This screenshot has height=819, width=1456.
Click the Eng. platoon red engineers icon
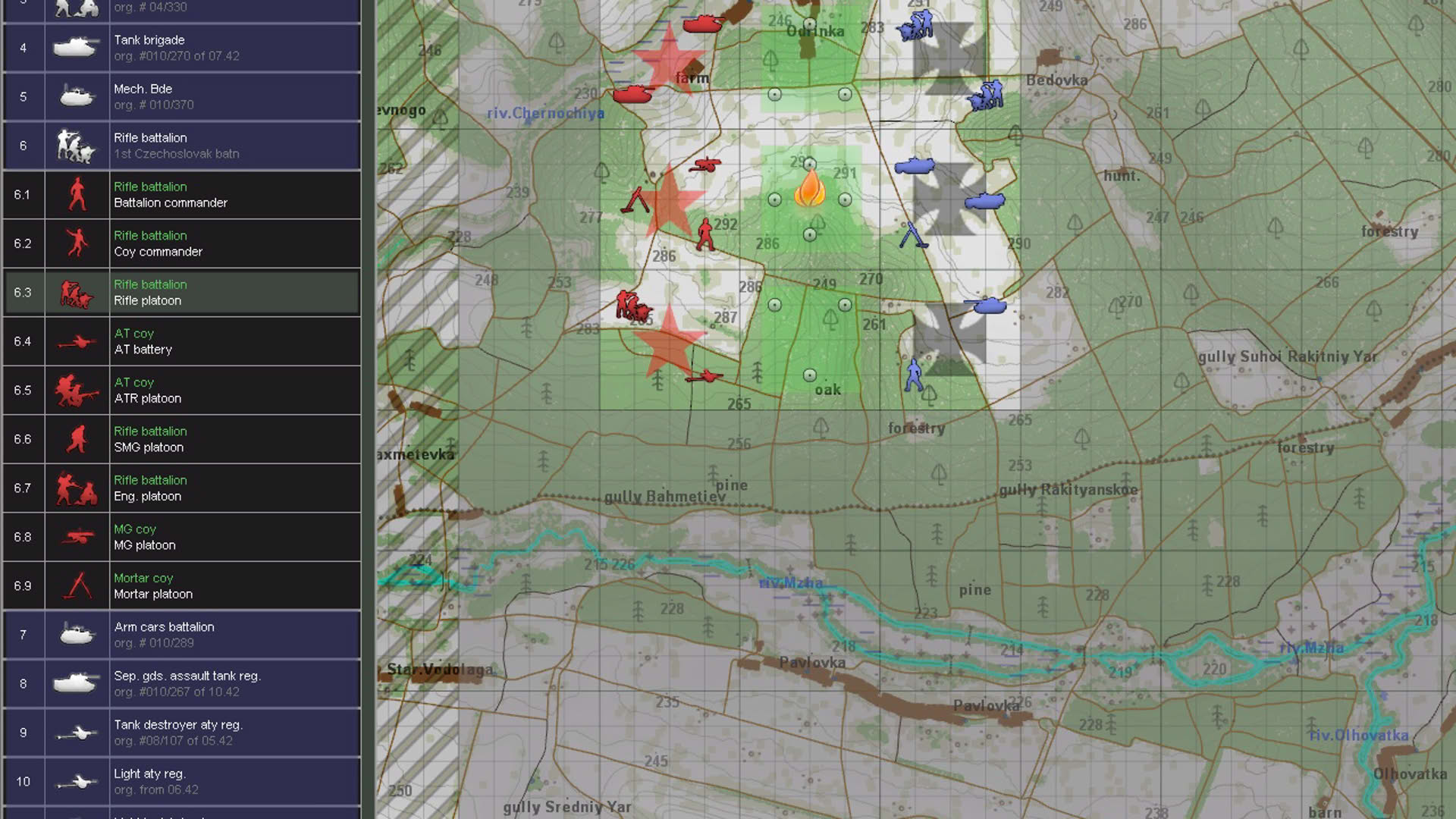(77, 488)
